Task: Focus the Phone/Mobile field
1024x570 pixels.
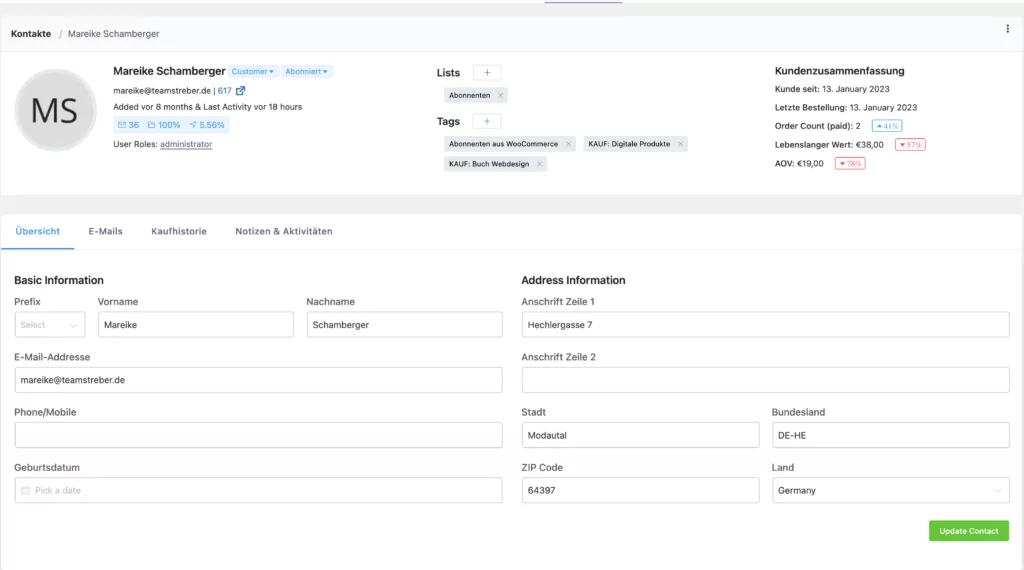Action: coord(259,435)
